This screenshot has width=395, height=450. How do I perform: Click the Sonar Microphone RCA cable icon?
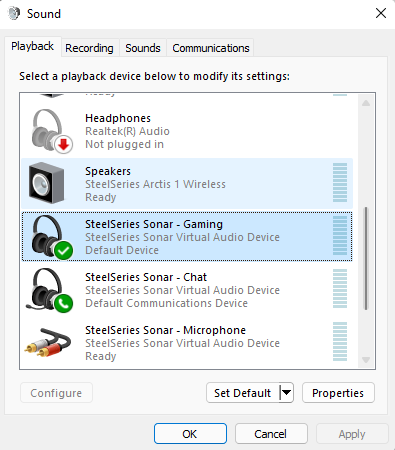(x=48, y=342)
